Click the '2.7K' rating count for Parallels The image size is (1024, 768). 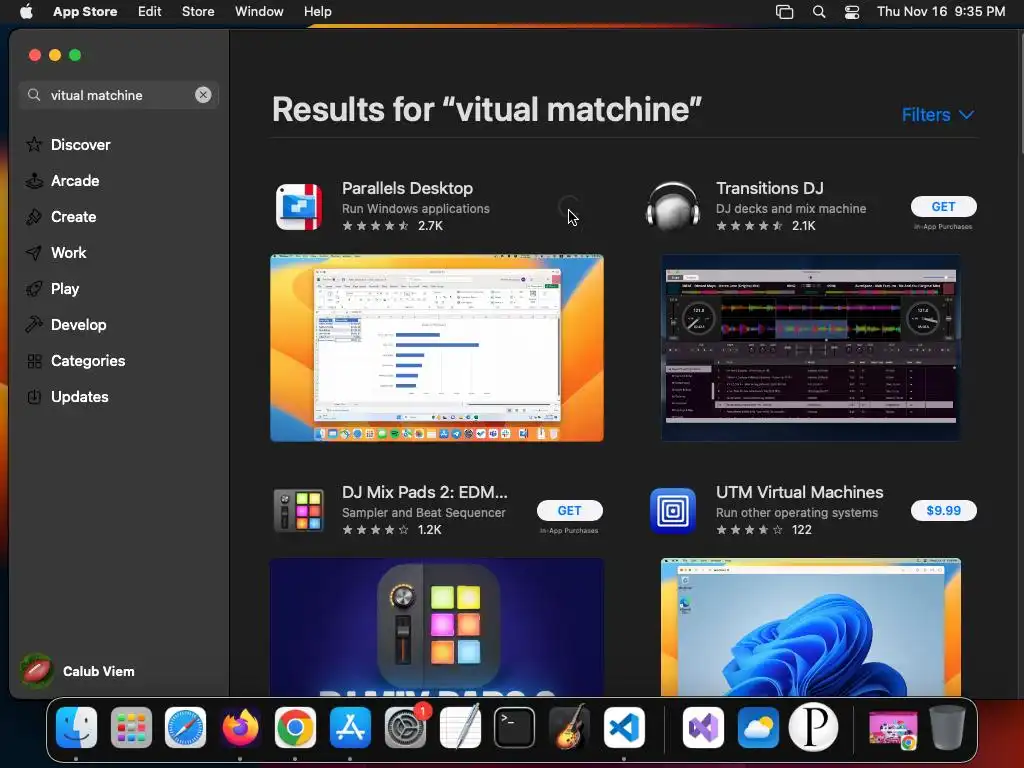tap(430, 226)
